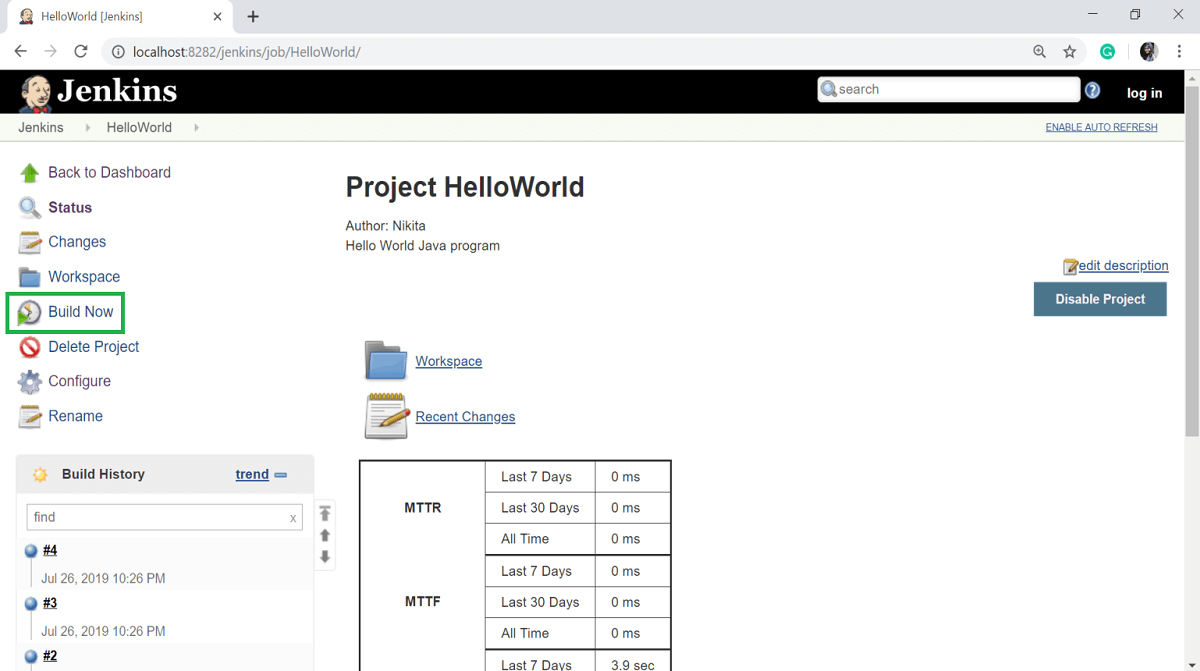This screenshot has height=671, width=1200.
Task: Start a build with Build Now
Action: point(81,312)
